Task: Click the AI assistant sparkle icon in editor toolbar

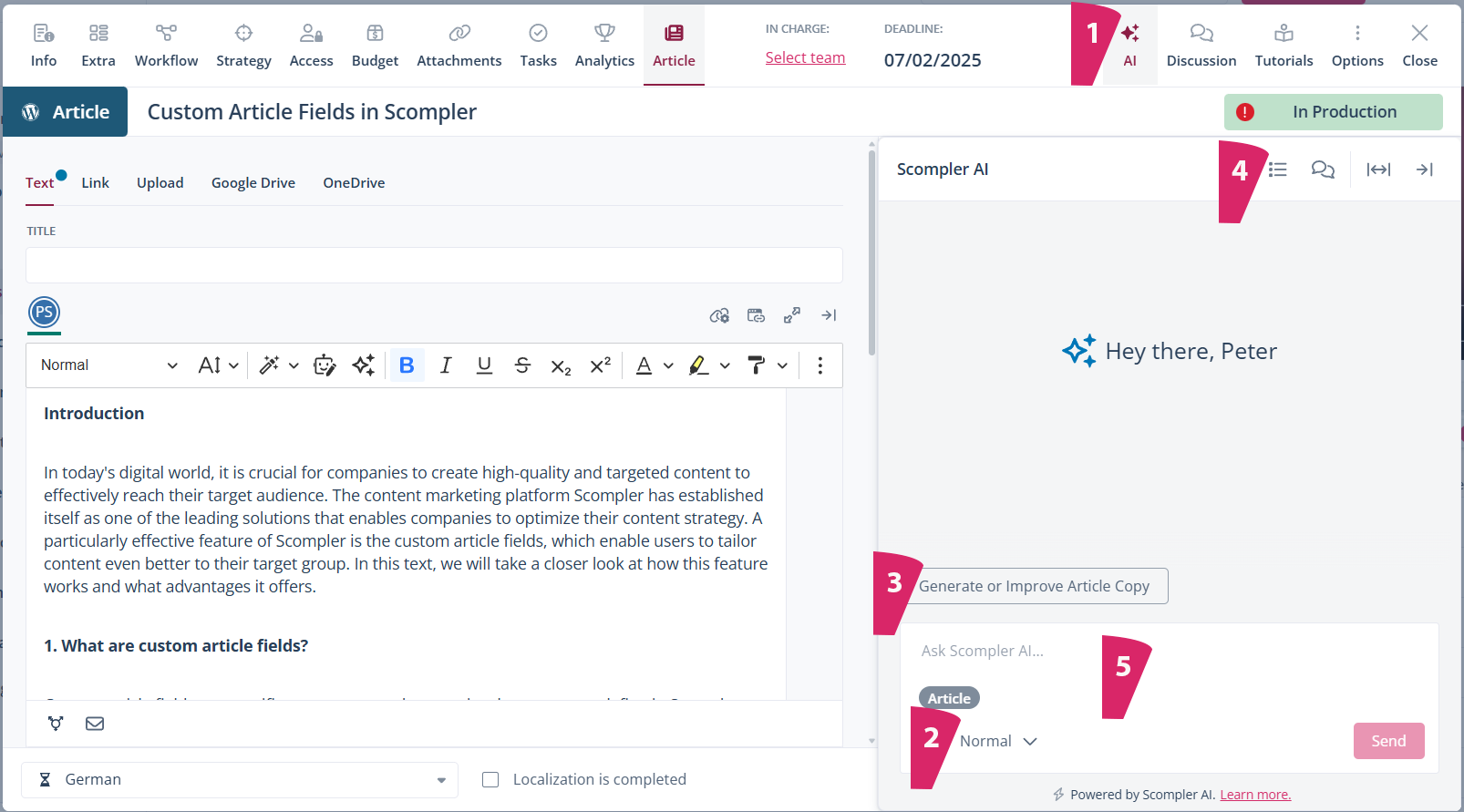Action: (363, 365)
